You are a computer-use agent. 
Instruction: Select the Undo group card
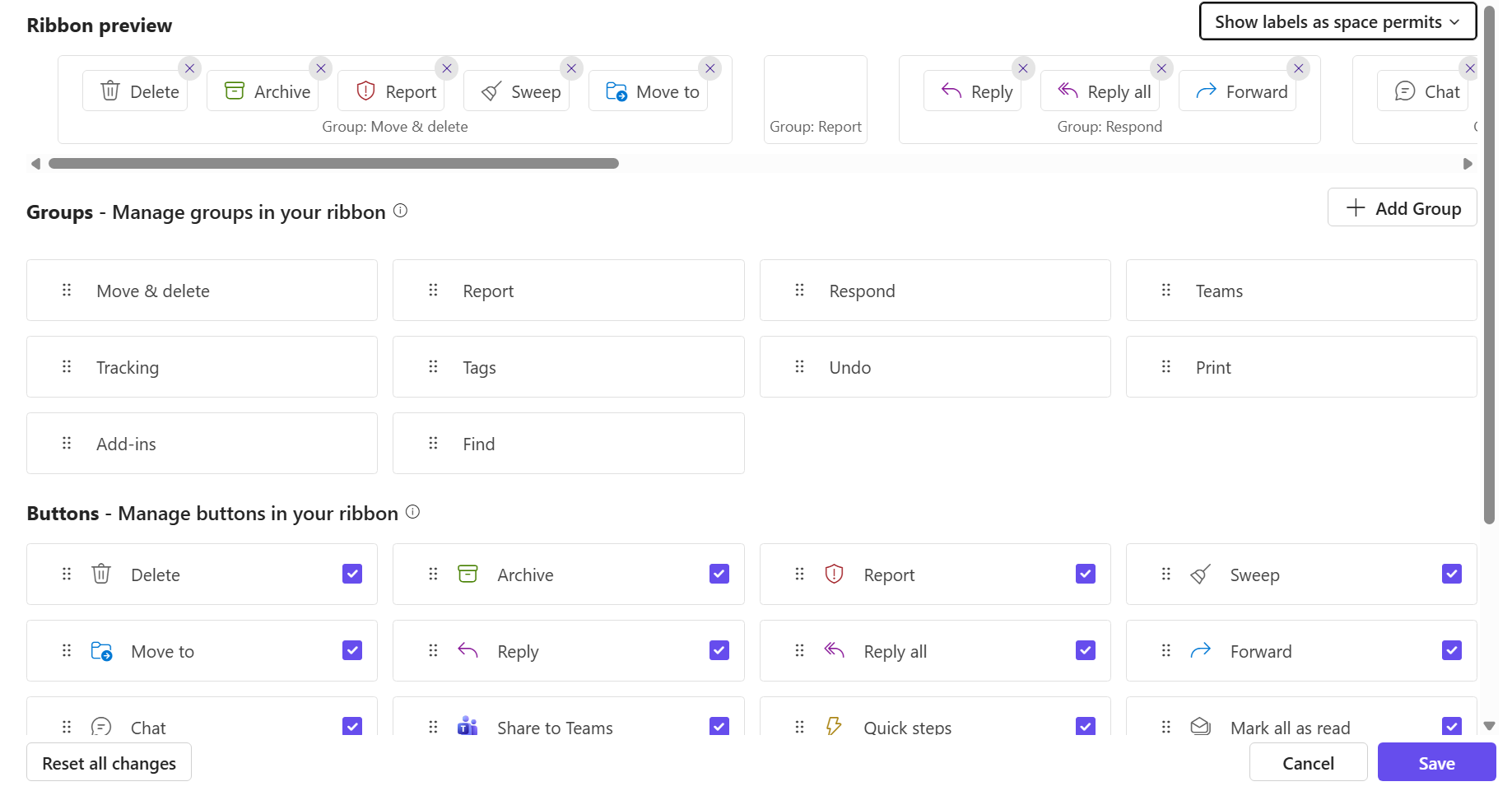pyautogui.click(x=935, y=367)
